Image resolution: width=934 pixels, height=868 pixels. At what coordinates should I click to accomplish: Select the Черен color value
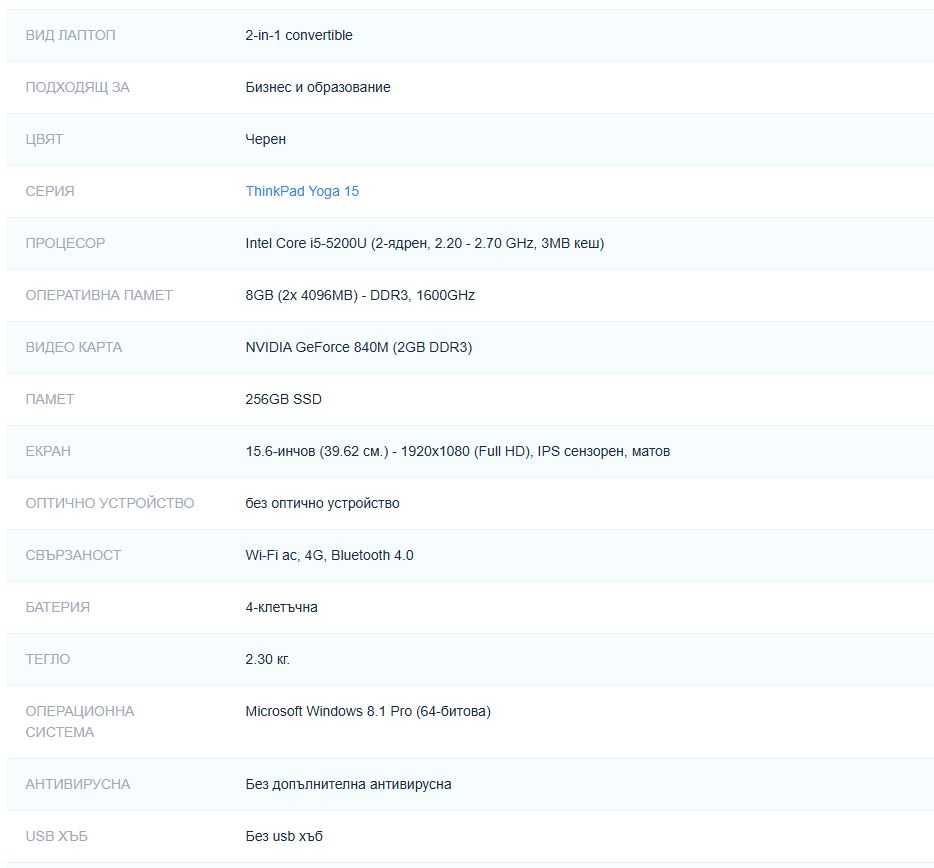(266, 139)
